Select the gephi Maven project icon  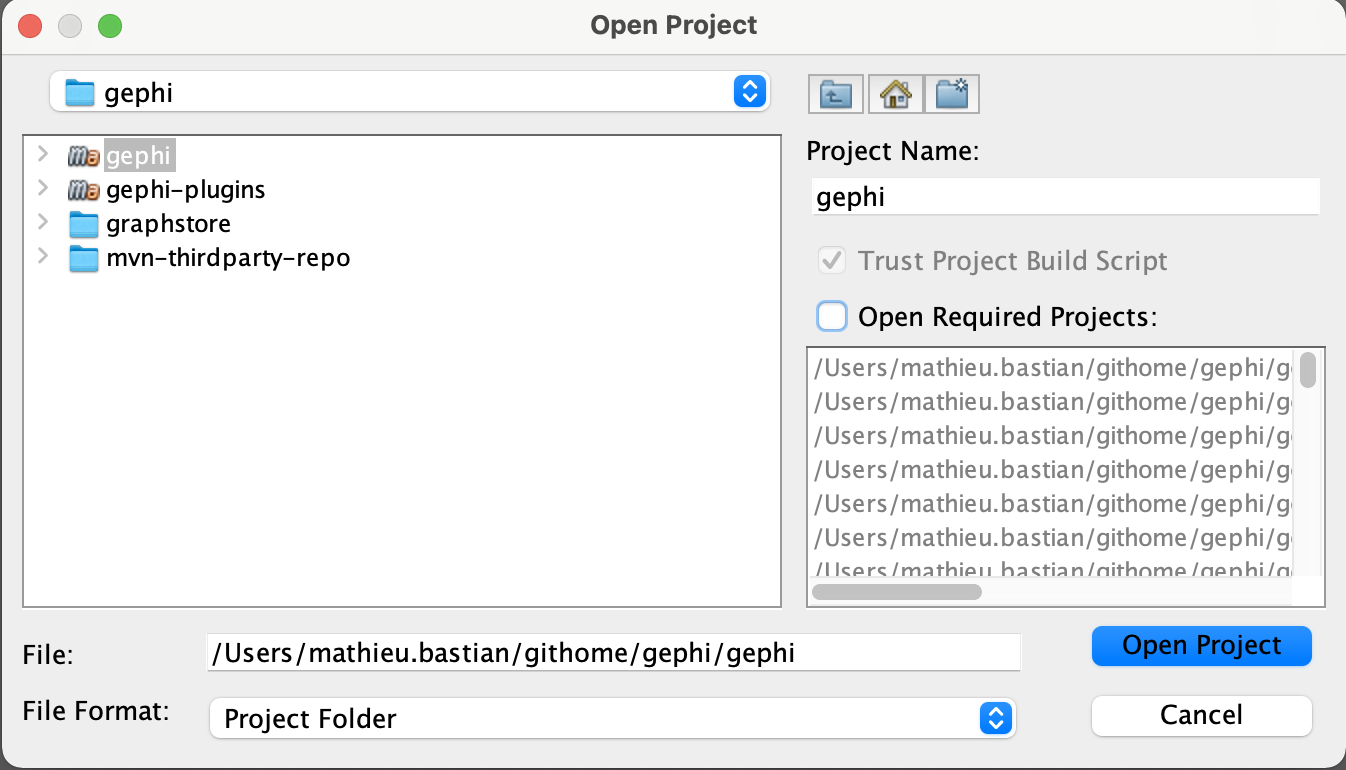click(x=83, y=156)
